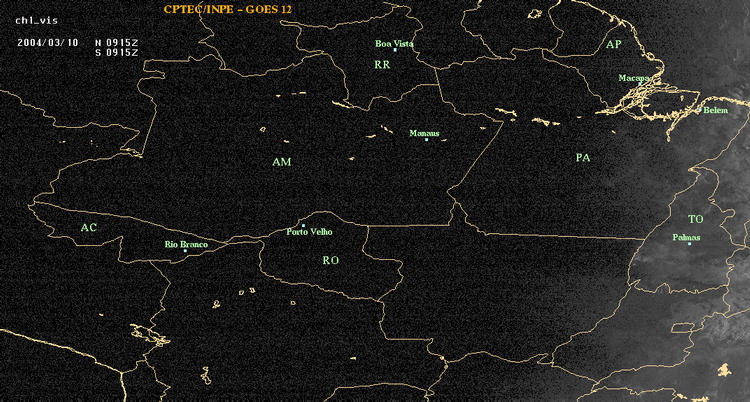Click the CPTEC/INPE - GOES 12 title

[x=228, y=9]
